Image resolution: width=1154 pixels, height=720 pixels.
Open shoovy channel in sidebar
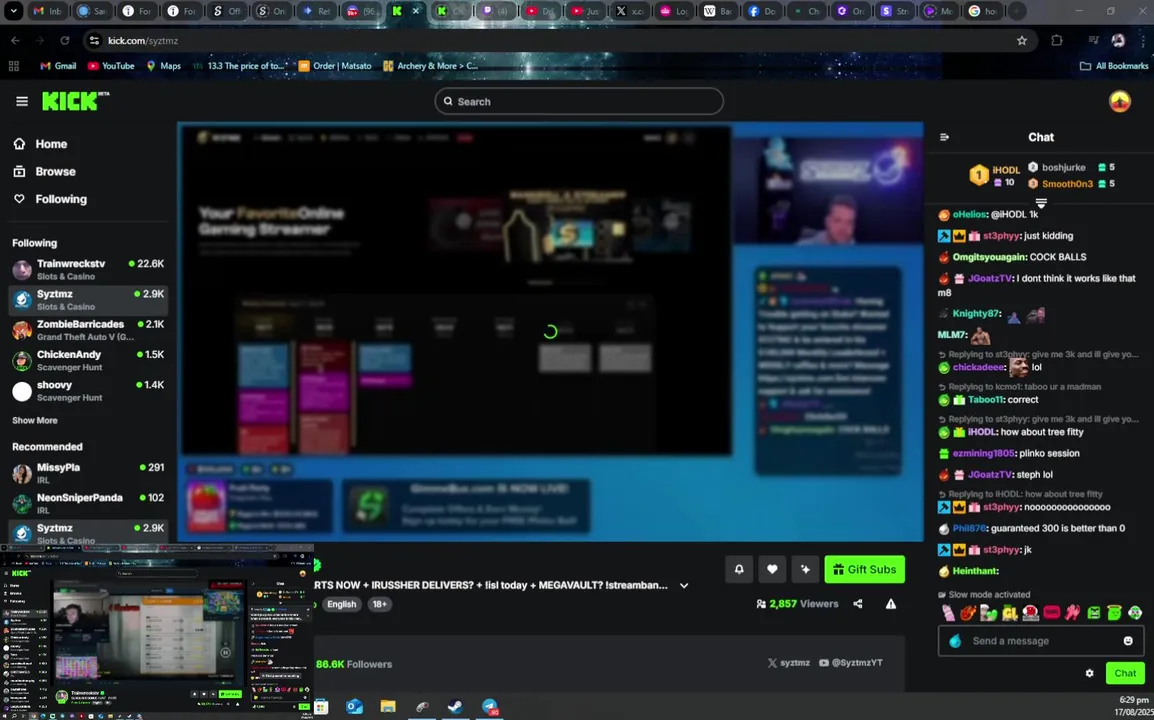[x=88, y=391]
